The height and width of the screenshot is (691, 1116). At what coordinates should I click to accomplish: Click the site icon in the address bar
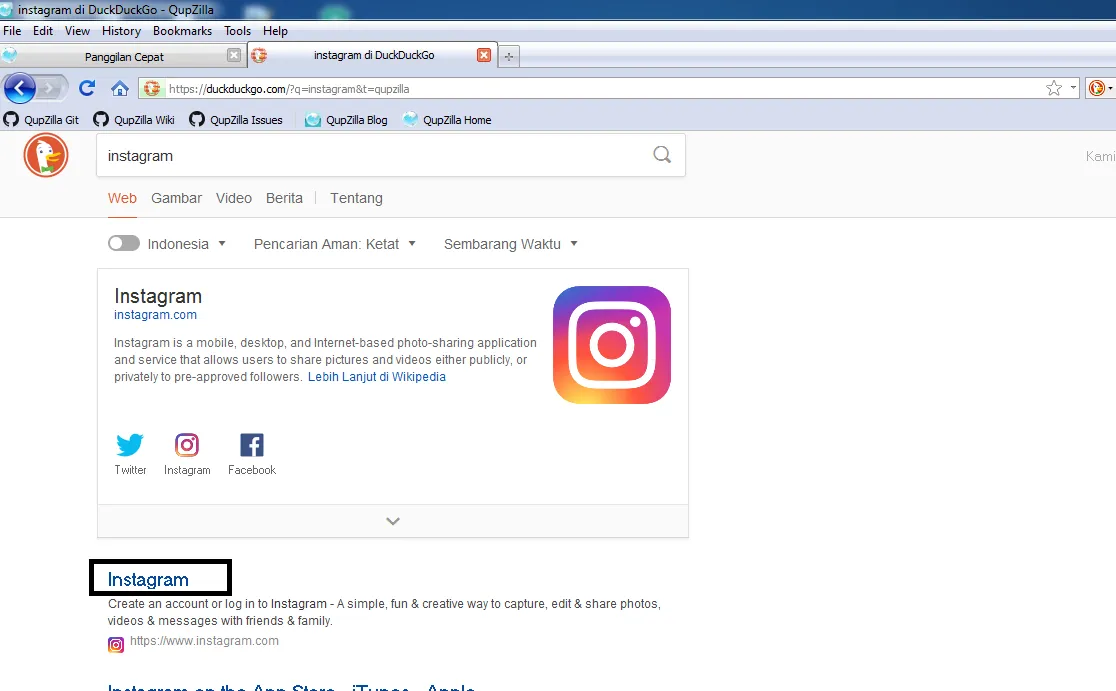[152, 88]
